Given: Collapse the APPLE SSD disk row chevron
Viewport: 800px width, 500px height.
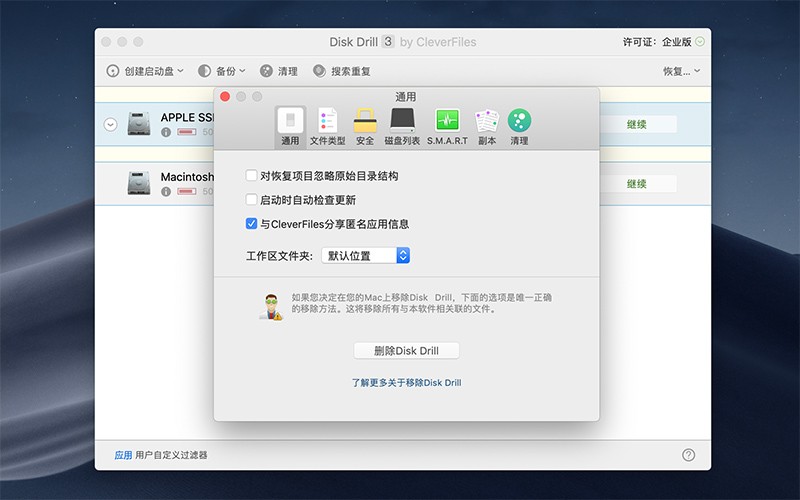Looking at the screenshot, I should 110,124.
